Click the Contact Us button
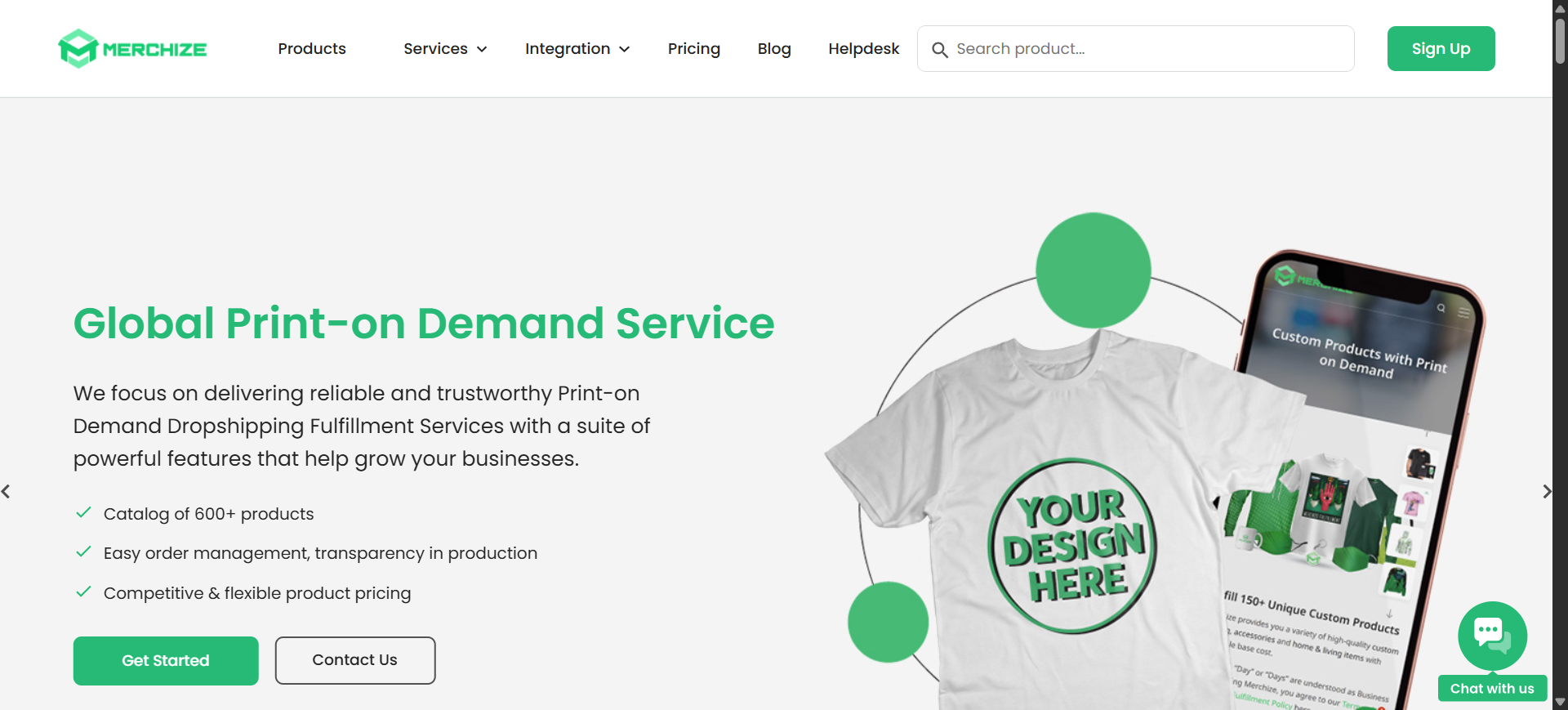Viewport: 1568px width, 710px height. [354, 660]
